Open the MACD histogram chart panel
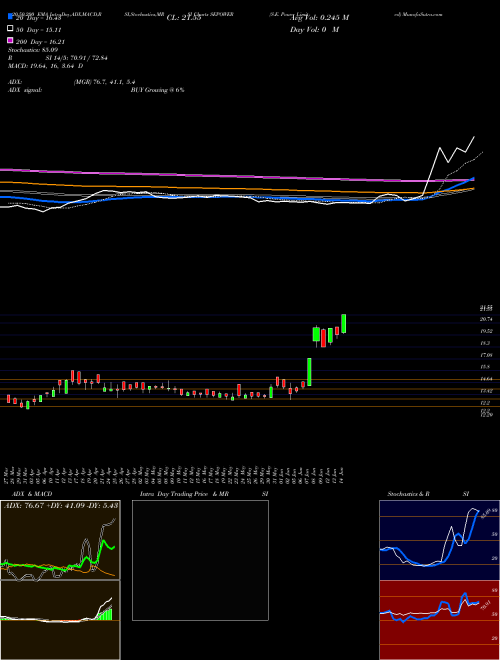 point(60,620)
